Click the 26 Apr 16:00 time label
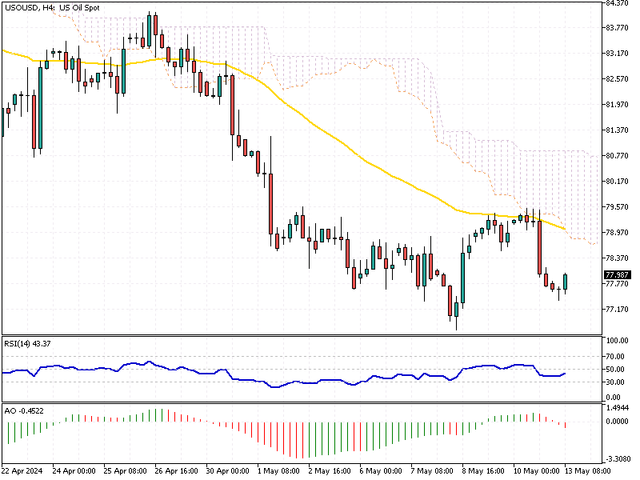The height and width of the screenshot is (480, 640). point(176,471)
